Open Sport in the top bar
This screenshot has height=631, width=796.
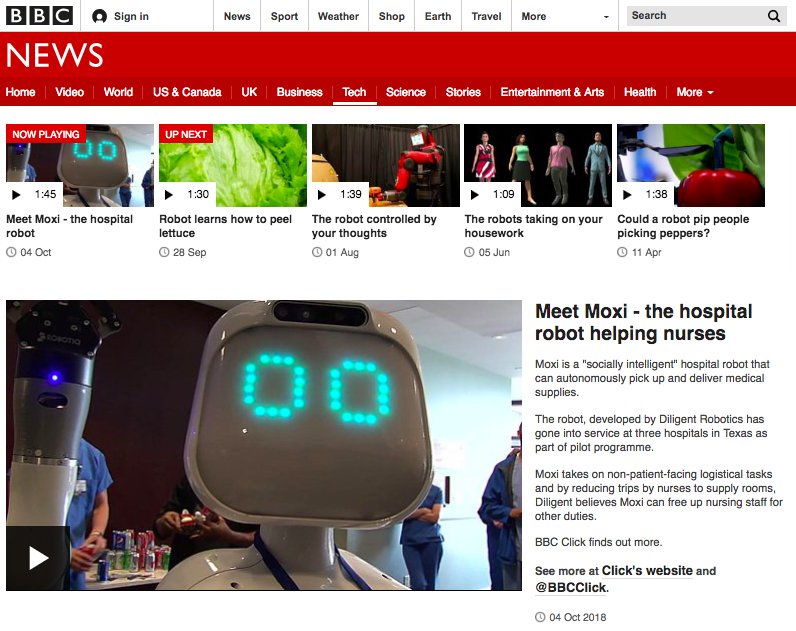point(284,16)
